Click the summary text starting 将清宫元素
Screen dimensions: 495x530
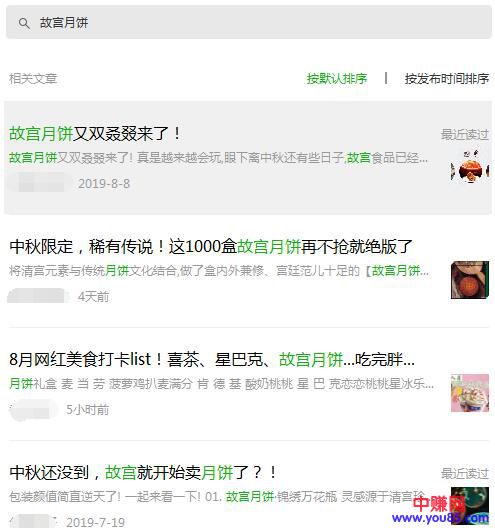(x=219, y=271)
